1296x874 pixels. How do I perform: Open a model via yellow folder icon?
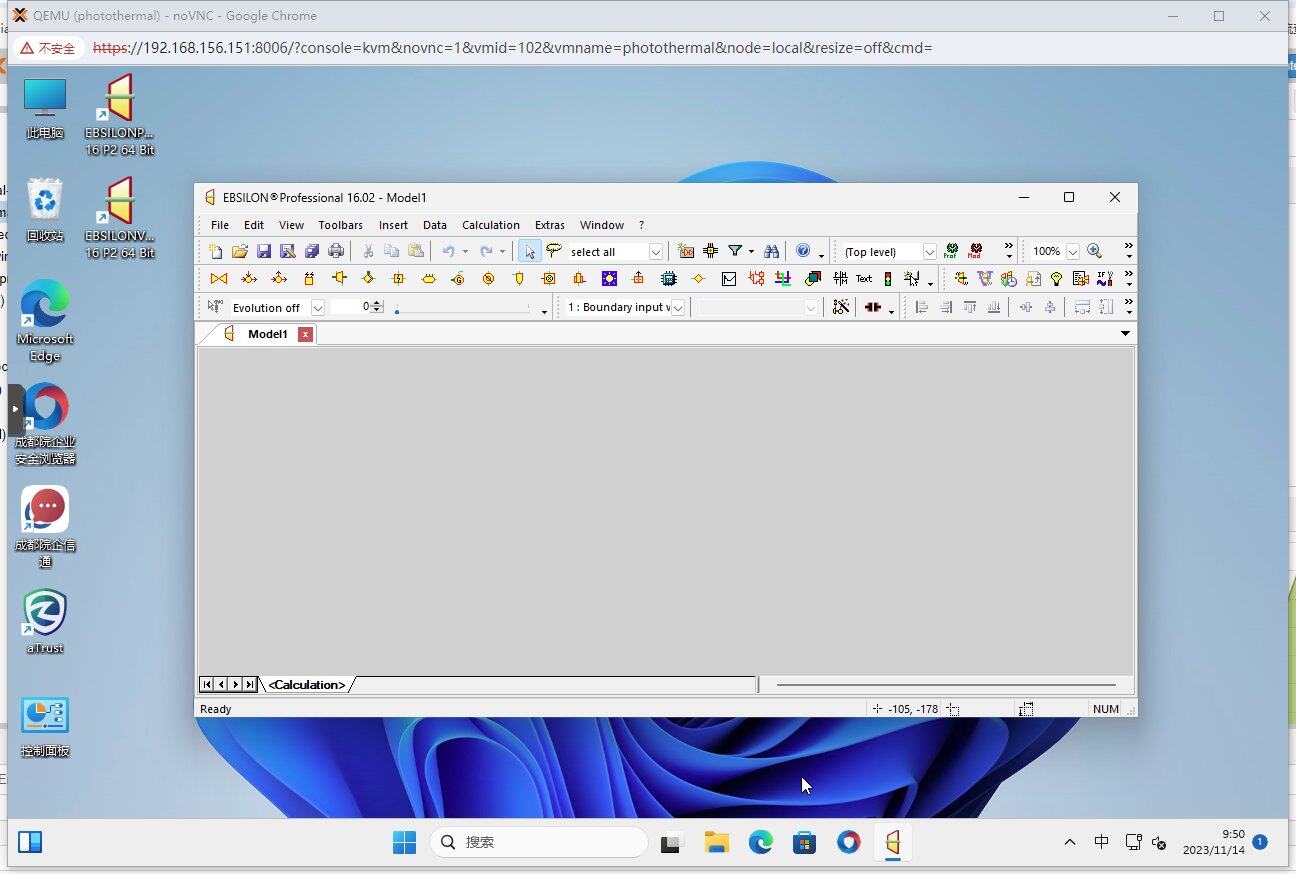pos(240,252)
